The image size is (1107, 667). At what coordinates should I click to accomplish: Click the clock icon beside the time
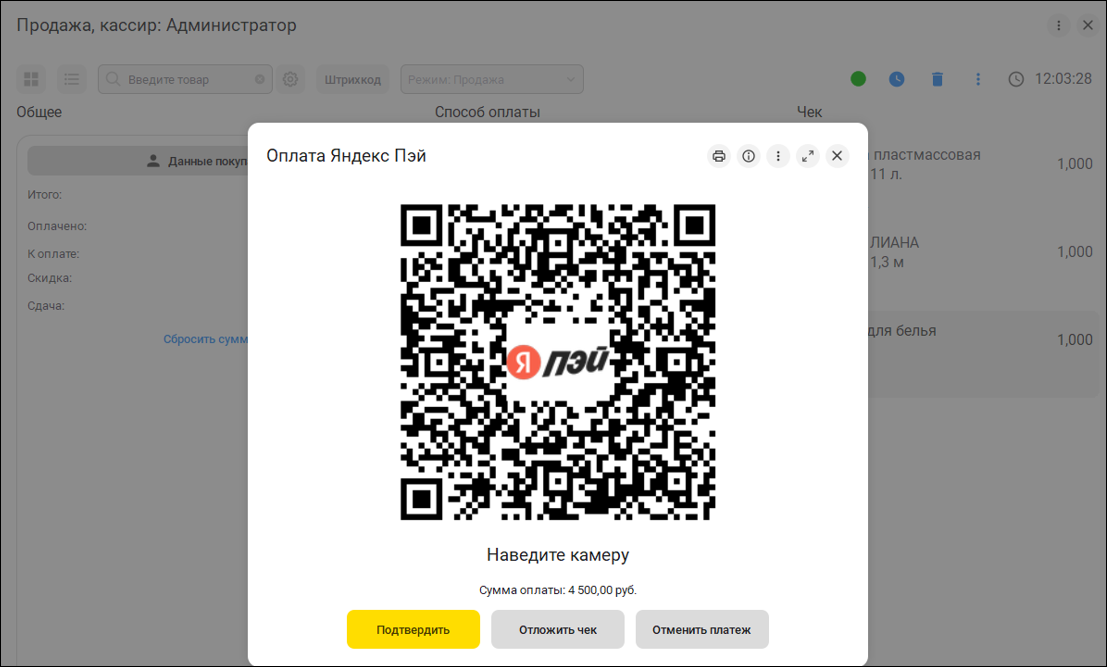[x=1016, y=79]
